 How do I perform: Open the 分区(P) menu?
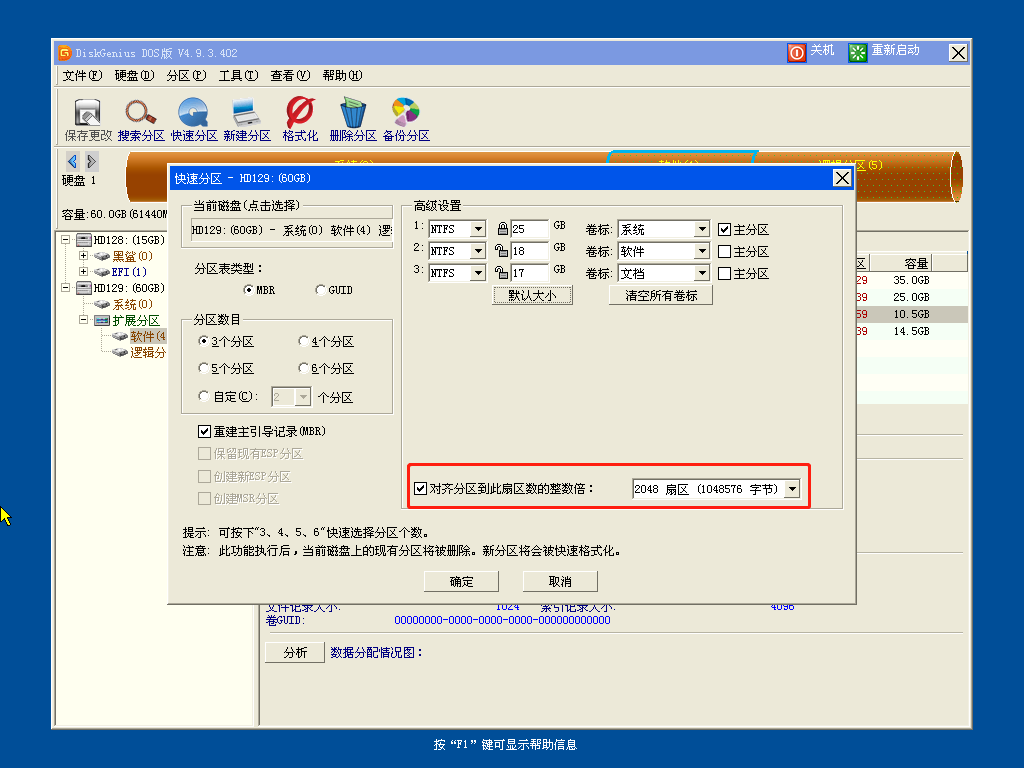(186, 76)
